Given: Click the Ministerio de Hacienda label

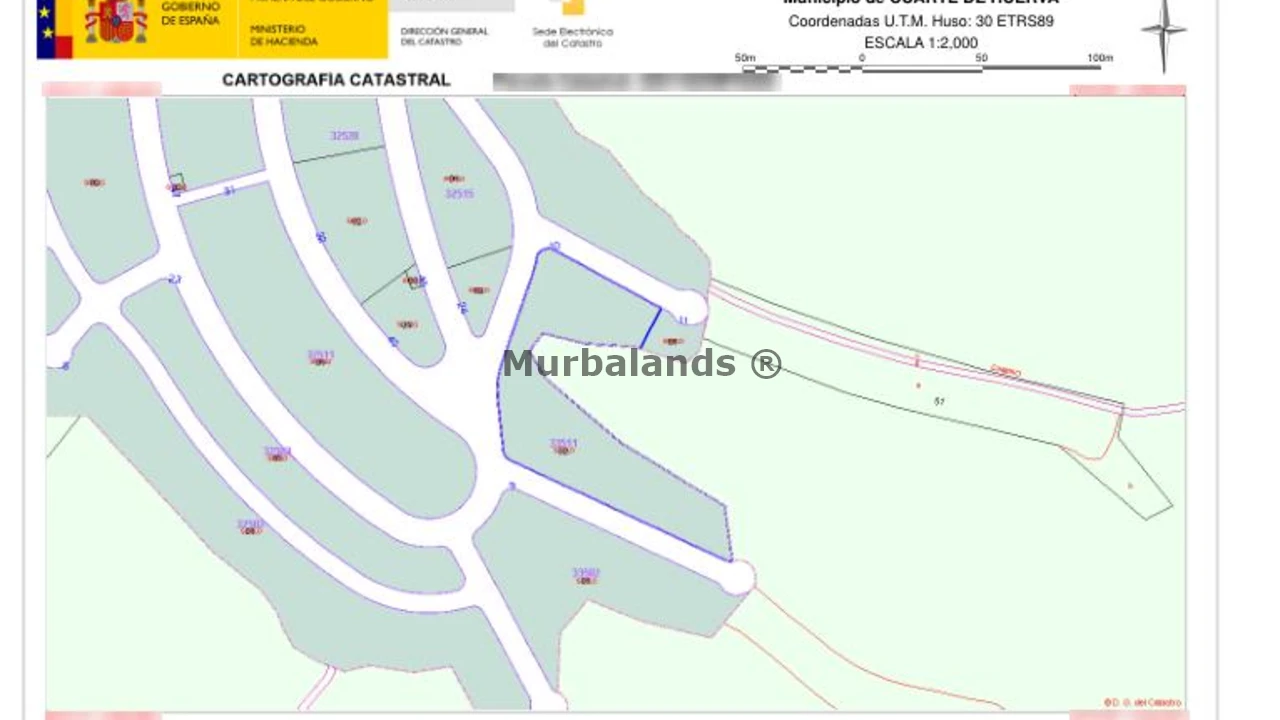Looking at the screenshot, I should (x=283, y=36).
